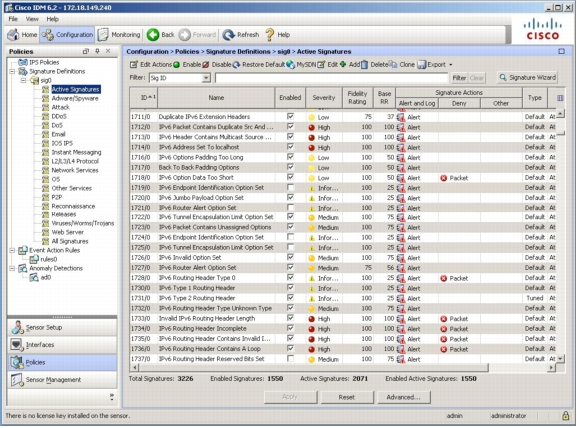Image resolution: width=577 pixels, height=428 pixels.
Task: Click the Restore Default icon
Action: (236, 65)
